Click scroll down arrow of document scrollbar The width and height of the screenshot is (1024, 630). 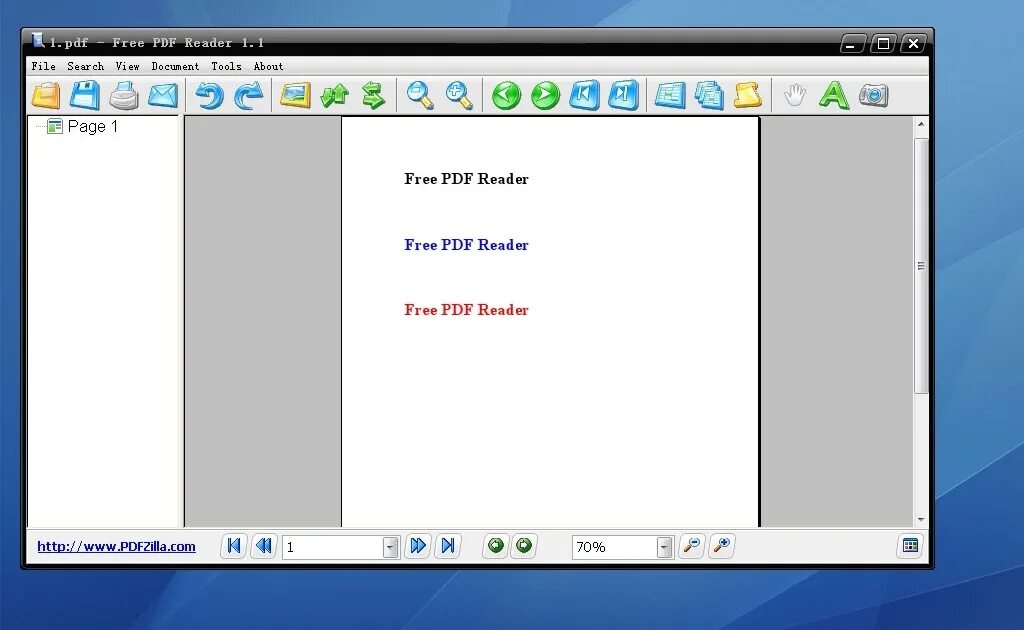[921, 520]
